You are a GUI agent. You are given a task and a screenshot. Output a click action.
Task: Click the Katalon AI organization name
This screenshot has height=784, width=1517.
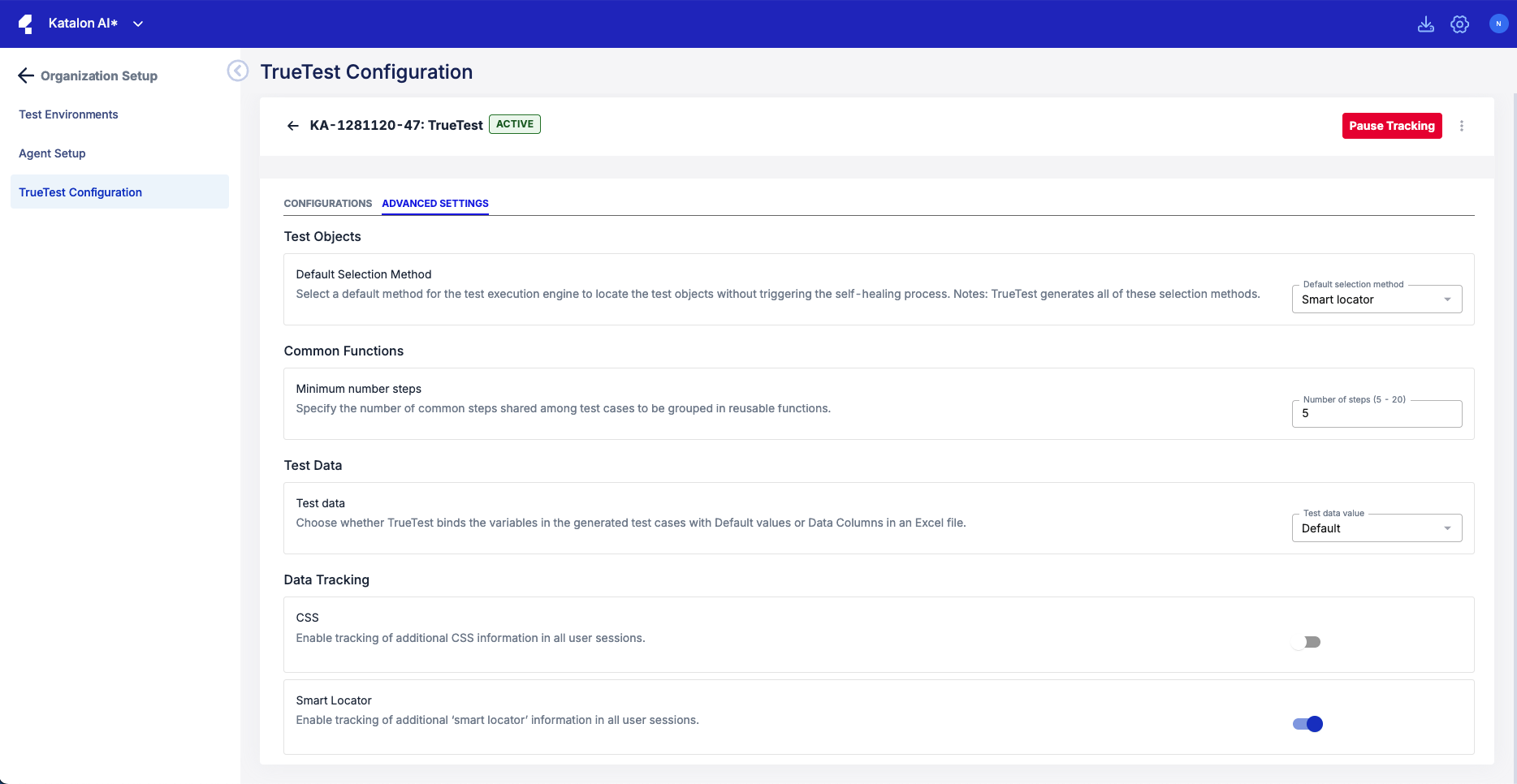pyautogui.click(x=83, y=24)
